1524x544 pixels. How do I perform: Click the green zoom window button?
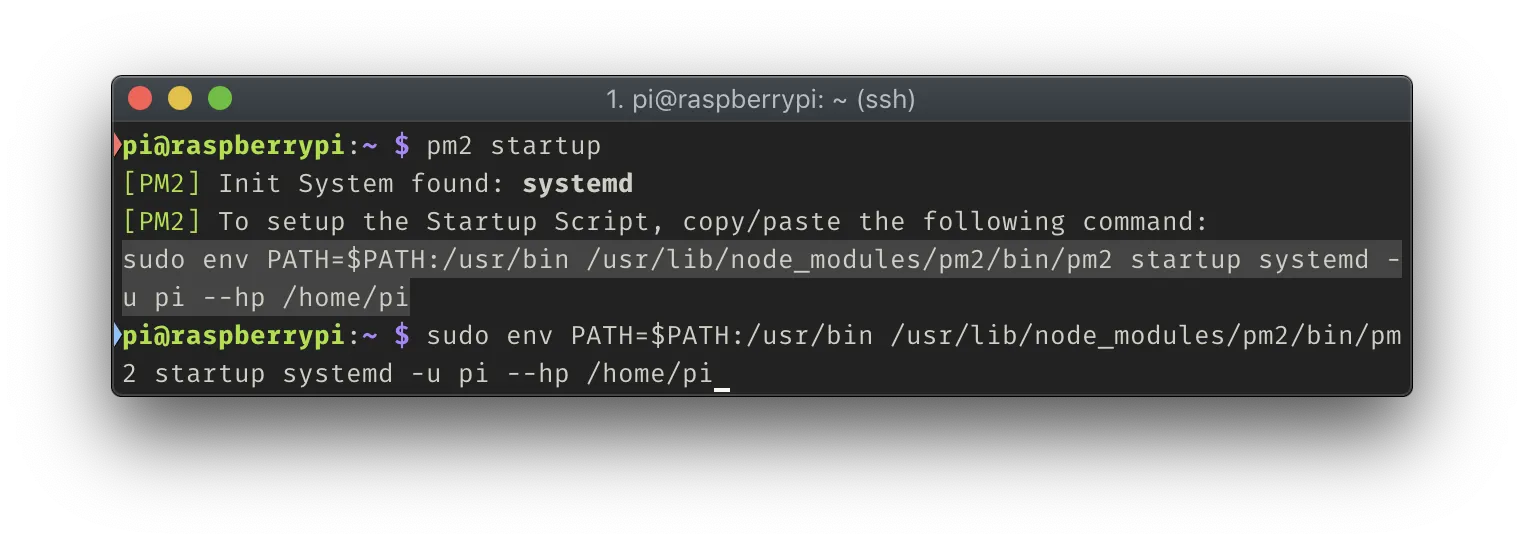pos(220,99)
